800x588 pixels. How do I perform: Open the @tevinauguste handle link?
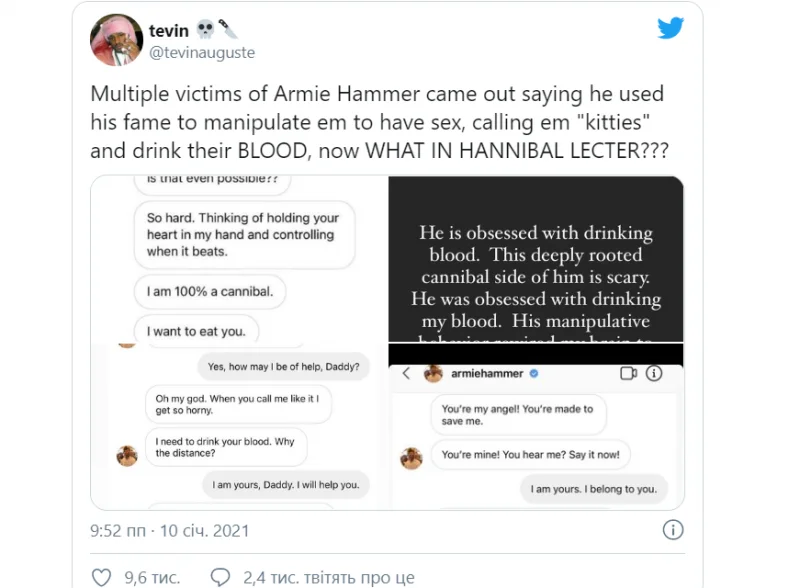[x=202, y=53]
